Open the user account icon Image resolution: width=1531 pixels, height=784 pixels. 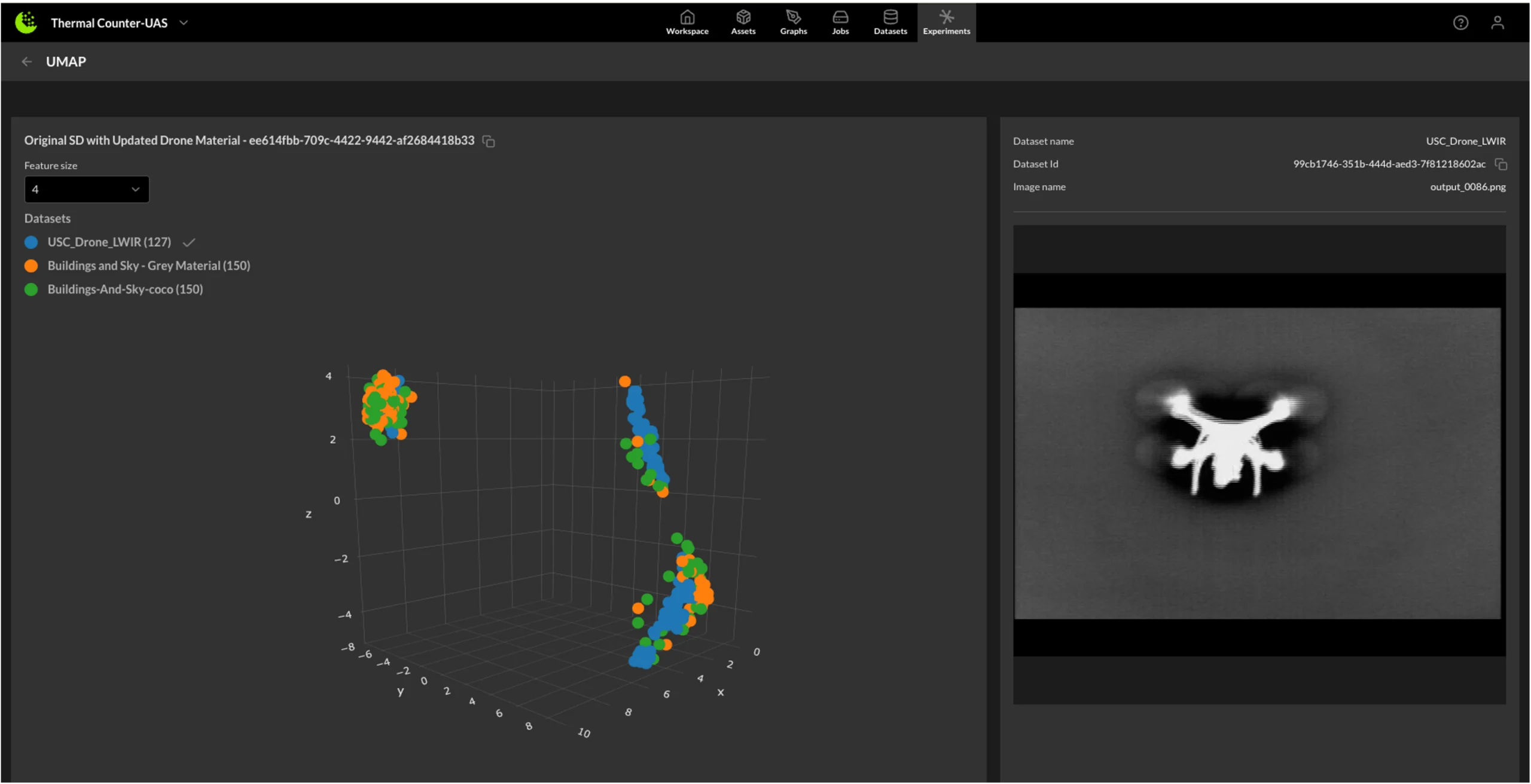click(x=1497, y=23)
